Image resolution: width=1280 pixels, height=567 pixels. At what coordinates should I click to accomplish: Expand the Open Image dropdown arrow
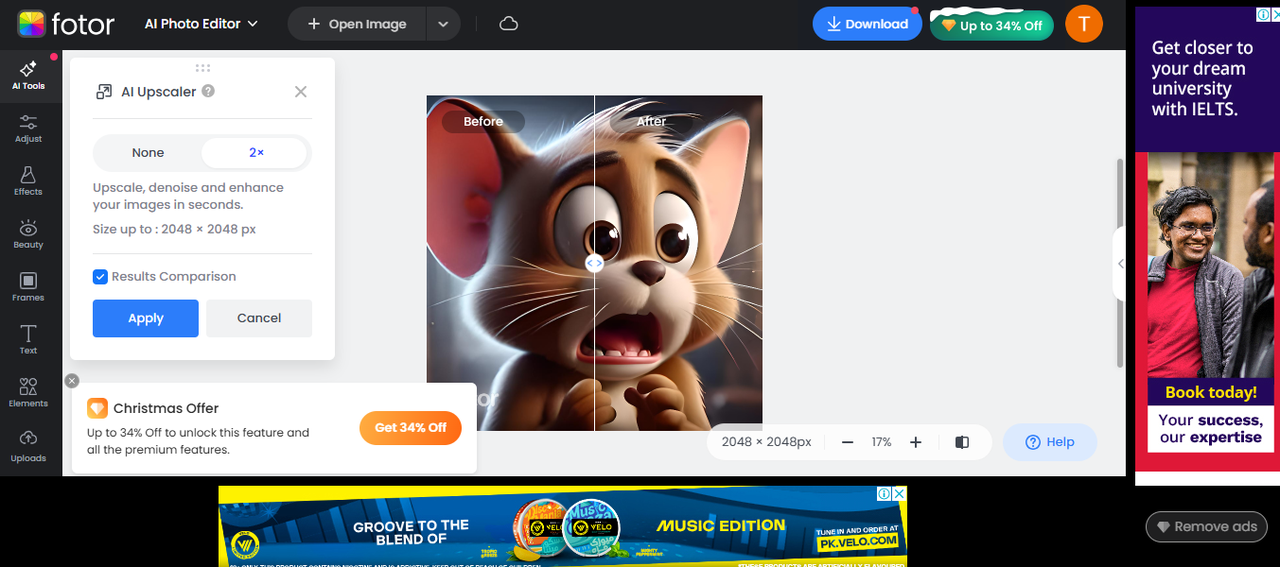pyautogui.click(x=443, y=24)
